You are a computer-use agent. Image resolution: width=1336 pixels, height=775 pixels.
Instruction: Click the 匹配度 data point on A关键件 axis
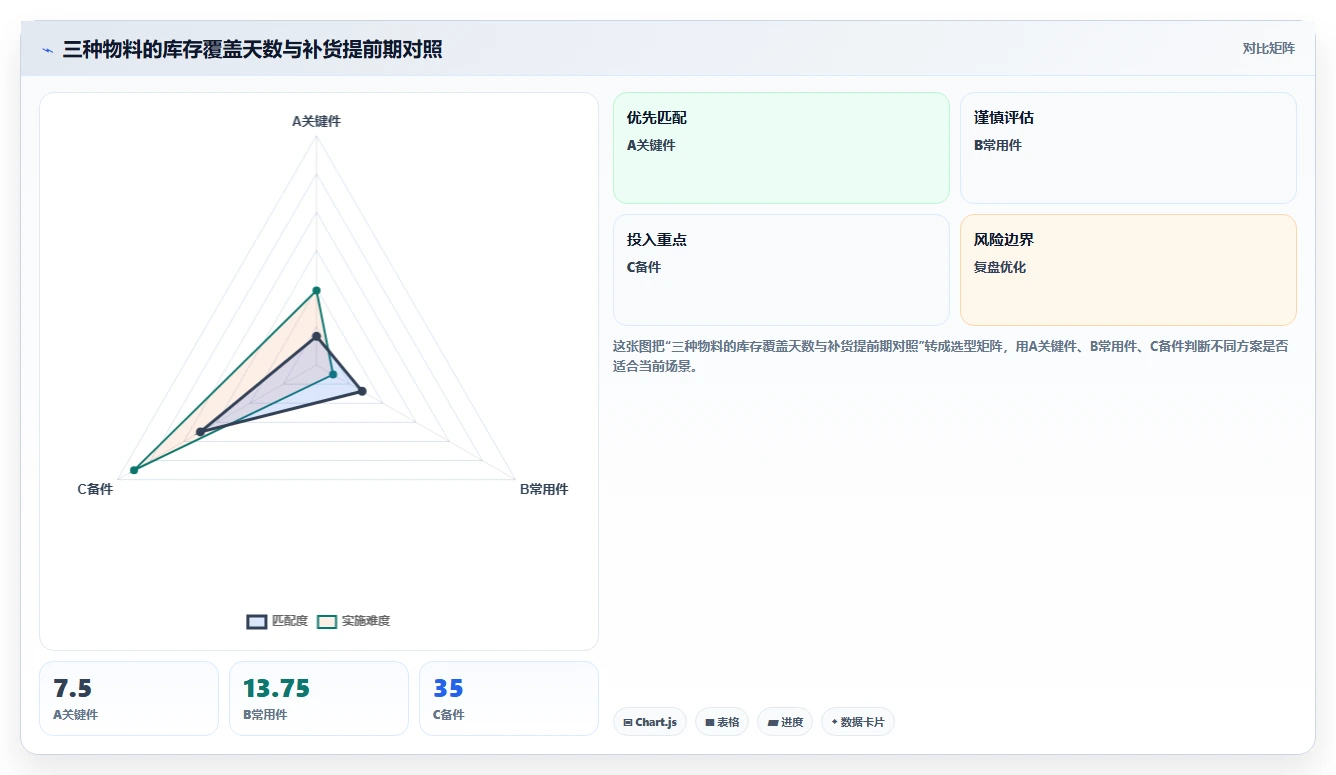[x=316, y=336]
